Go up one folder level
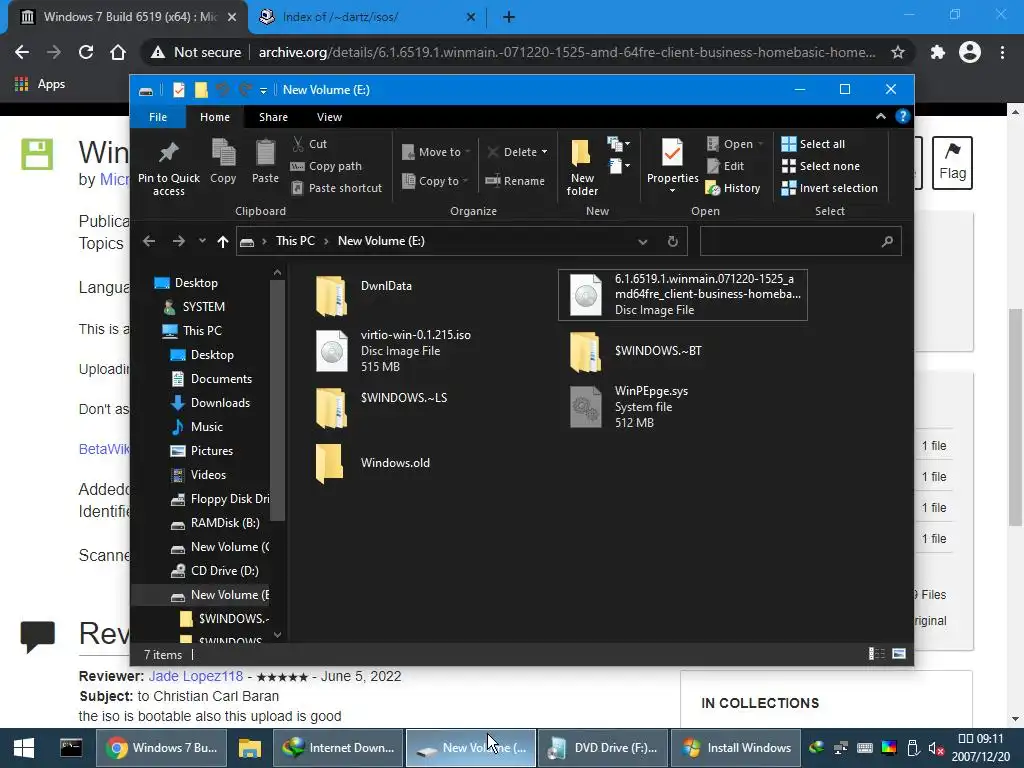The width and height of the screenshot is (1024, 768). tap(223, 242)
